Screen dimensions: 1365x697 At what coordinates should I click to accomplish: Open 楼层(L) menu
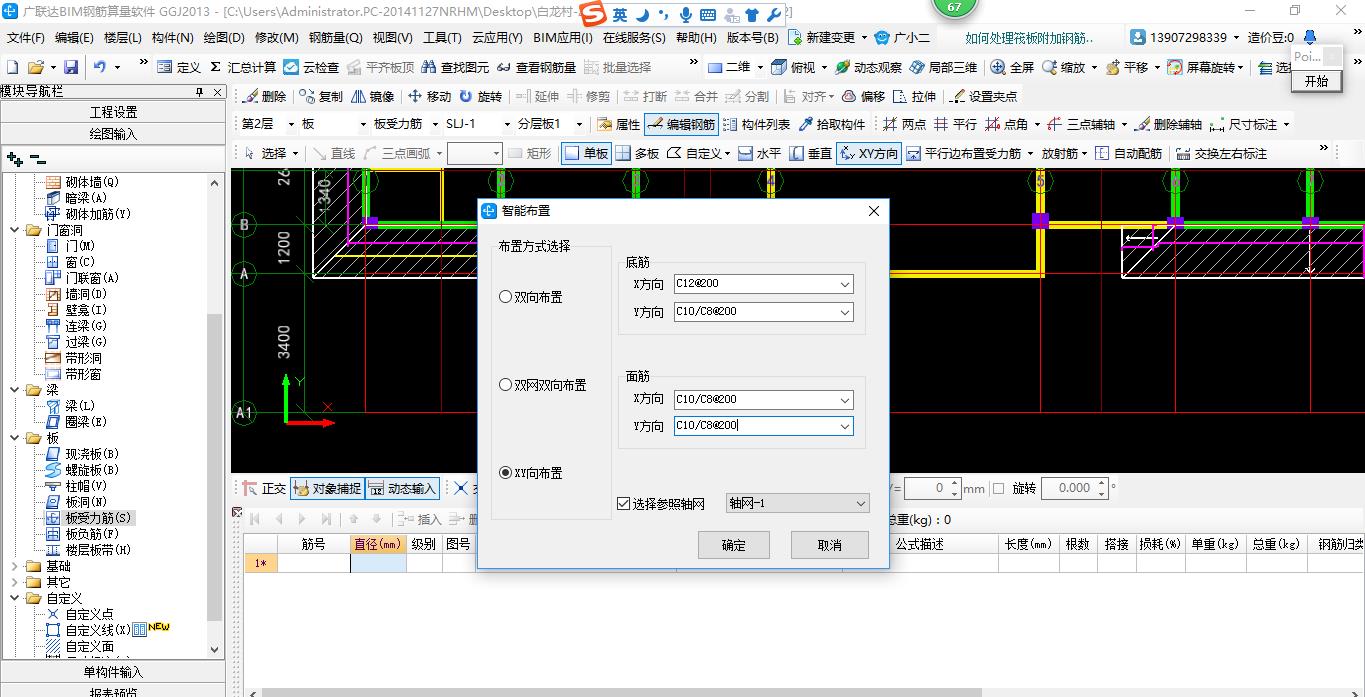(122, 38)
